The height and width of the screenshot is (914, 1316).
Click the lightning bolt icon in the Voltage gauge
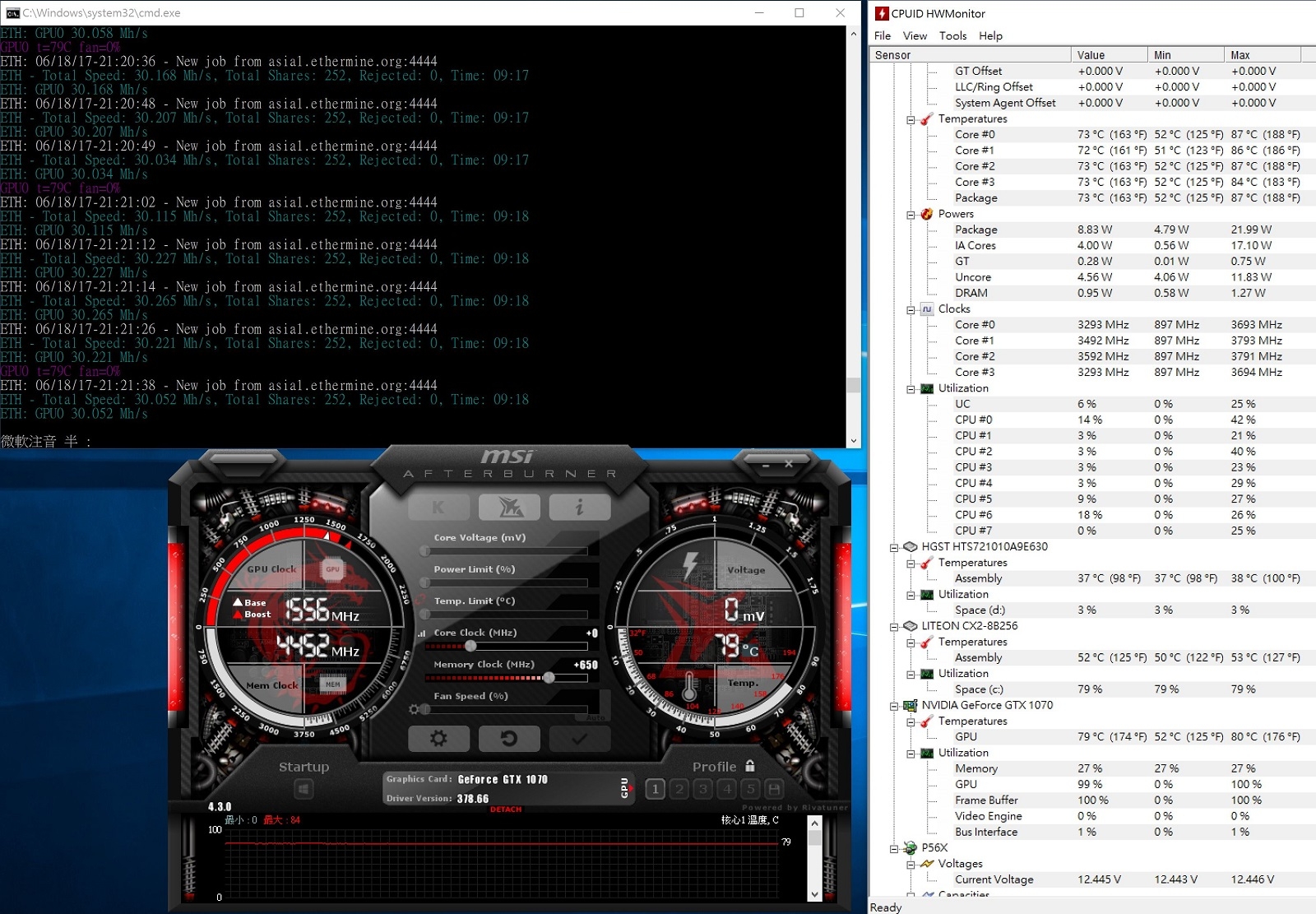pyautogui.click(x=690, y=564)
